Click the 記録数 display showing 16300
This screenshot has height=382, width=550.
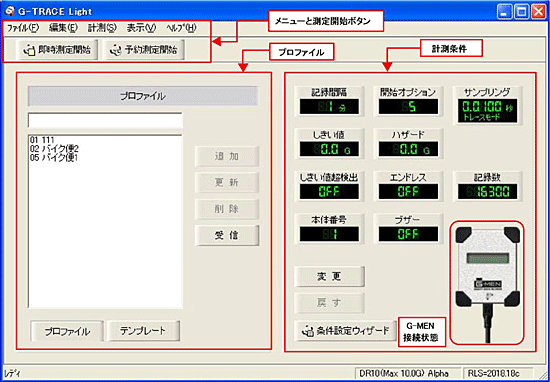pos(488,192)
